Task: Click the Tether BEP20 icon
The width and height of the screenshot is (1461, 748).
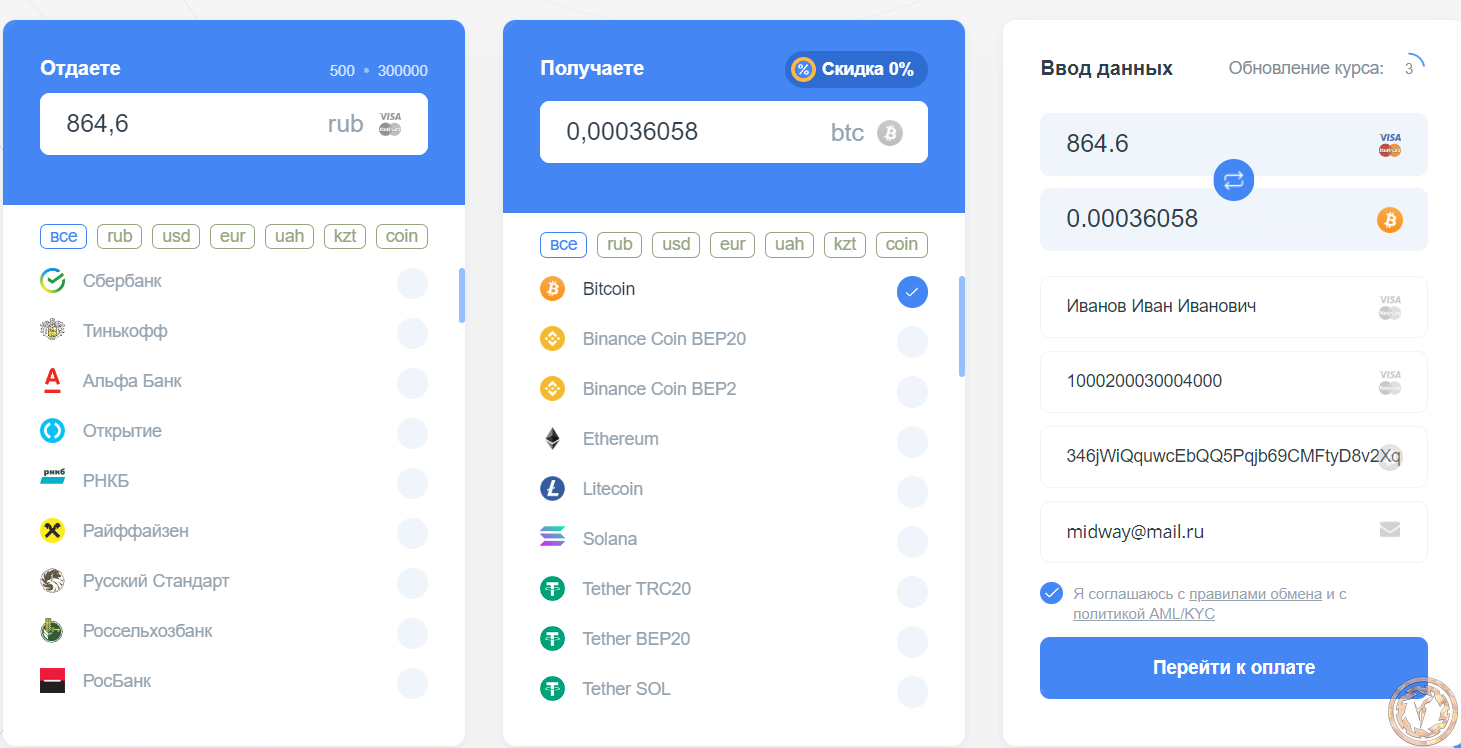Action: click(552, 639)
